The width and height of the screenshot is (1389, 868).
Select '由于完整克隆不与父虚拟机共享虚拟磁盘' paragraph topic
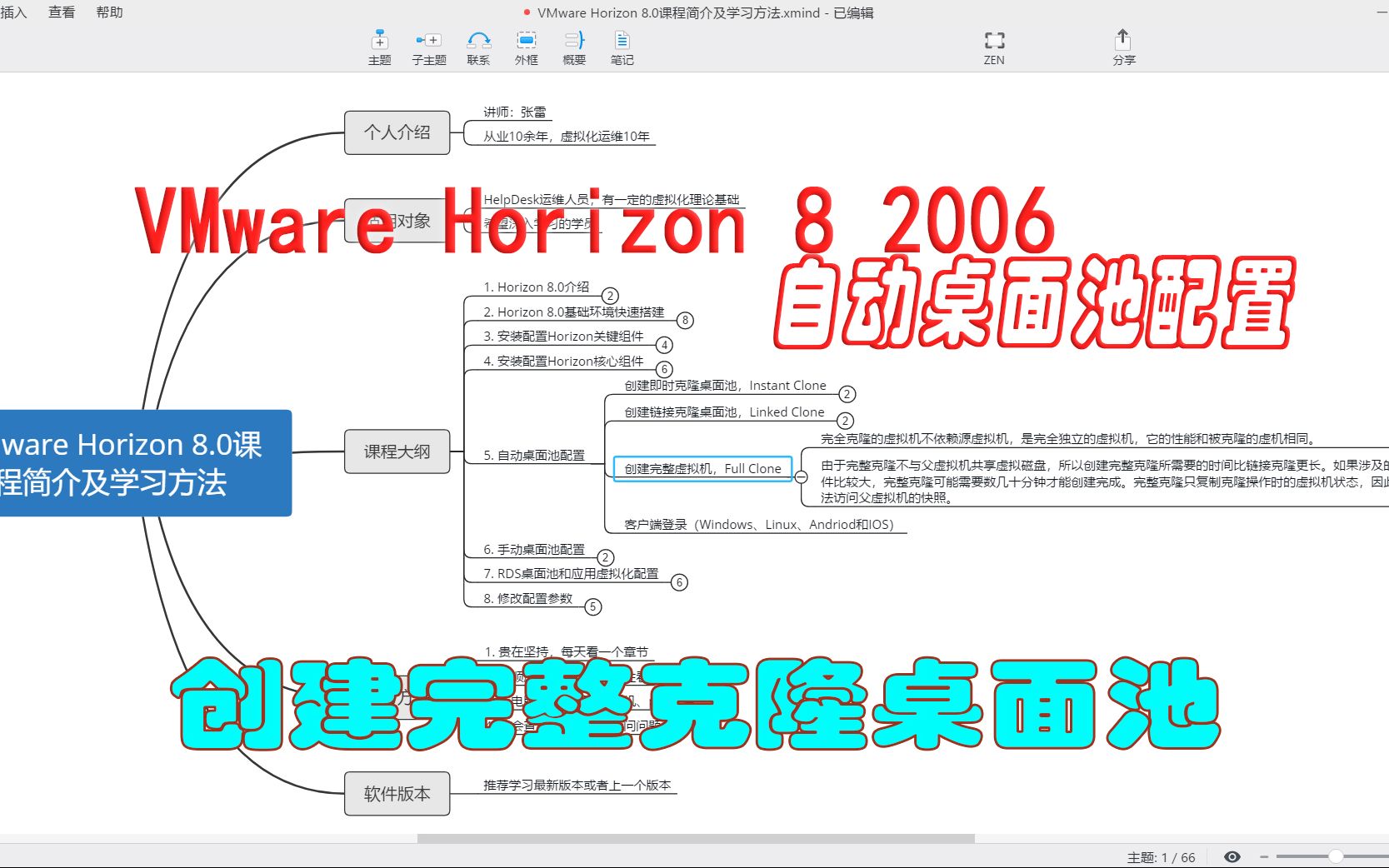1104,481
